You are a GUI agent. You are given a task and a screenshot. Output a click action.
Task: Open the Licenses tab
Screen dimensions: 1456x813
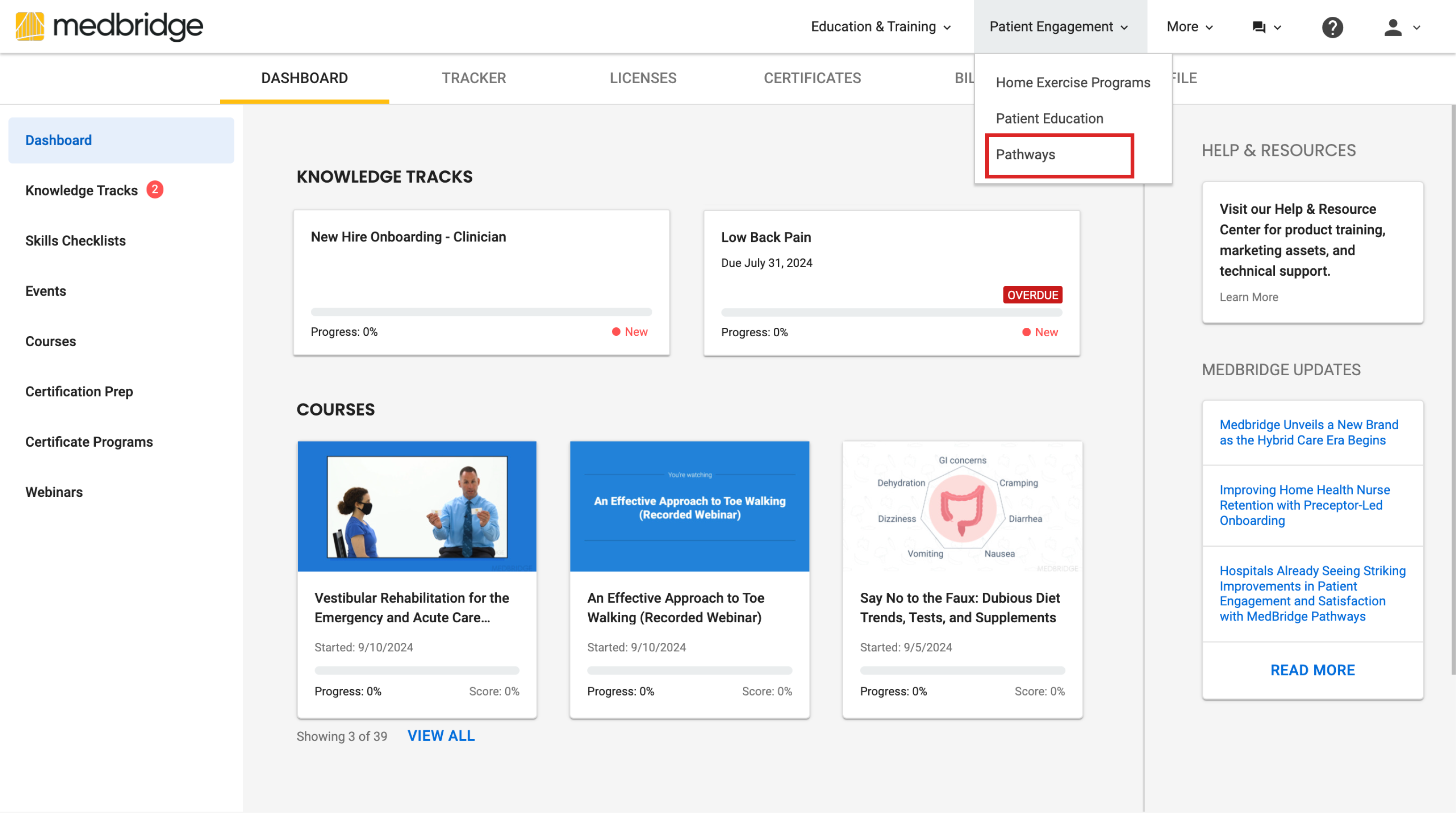(x=643, y=78)
